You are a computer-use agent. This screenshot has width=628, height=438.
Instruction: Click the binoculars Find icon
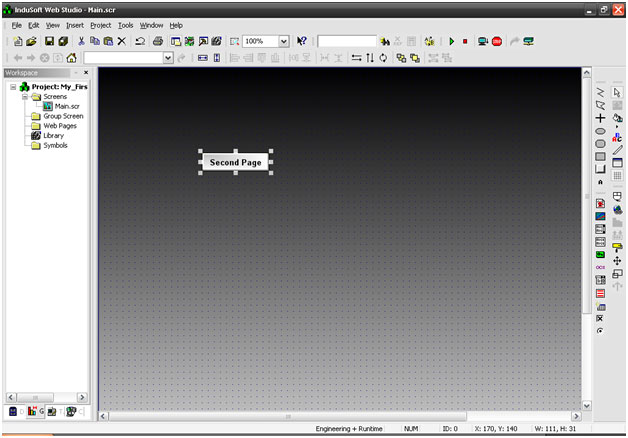tap(385, 41)
